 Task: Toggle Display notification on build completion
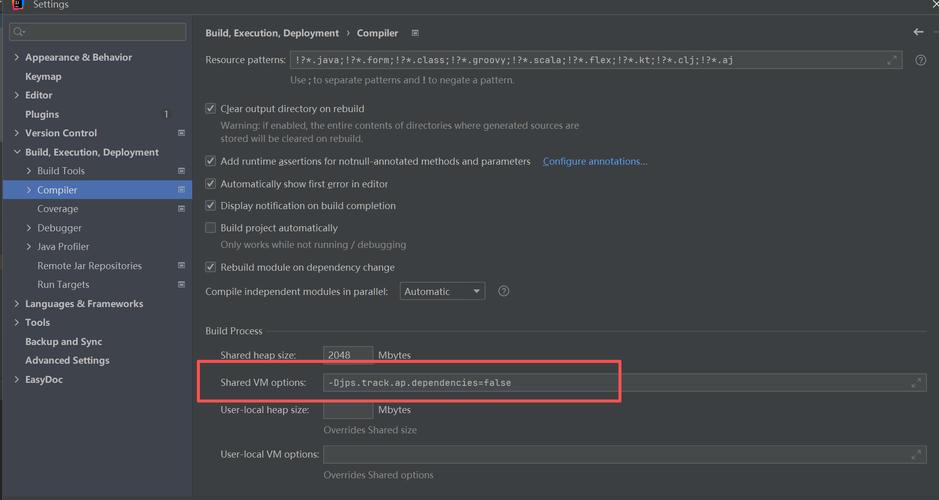[210, 205]
